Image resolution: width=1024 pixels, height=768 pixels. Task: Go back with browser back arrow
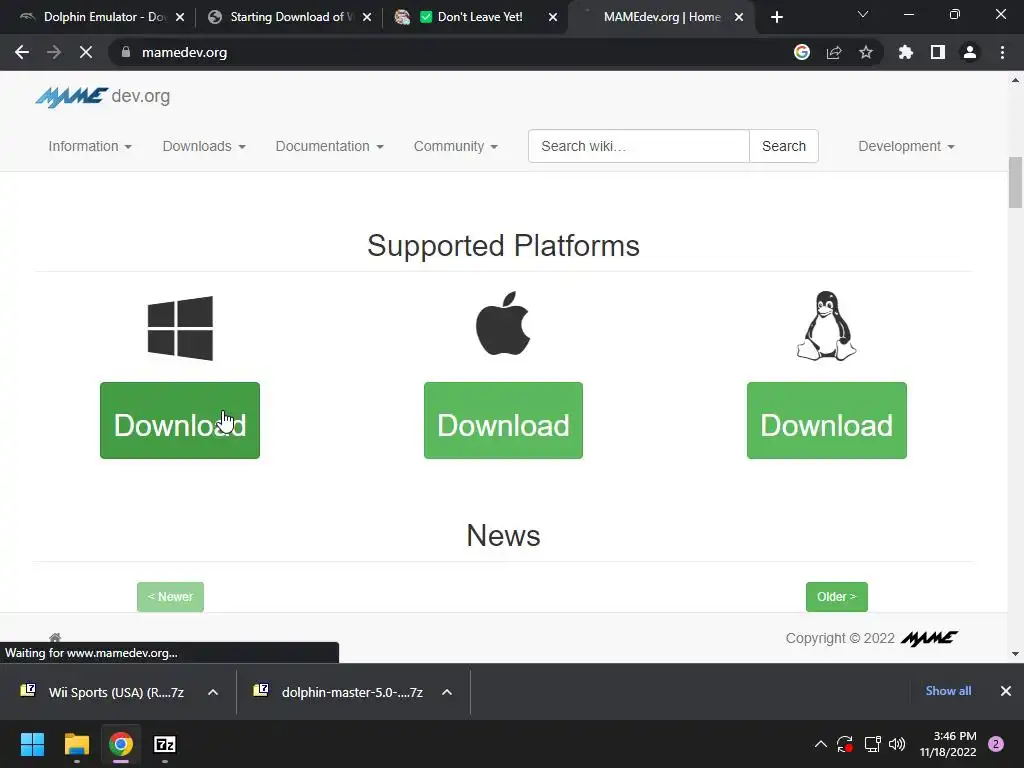[22, 52]
